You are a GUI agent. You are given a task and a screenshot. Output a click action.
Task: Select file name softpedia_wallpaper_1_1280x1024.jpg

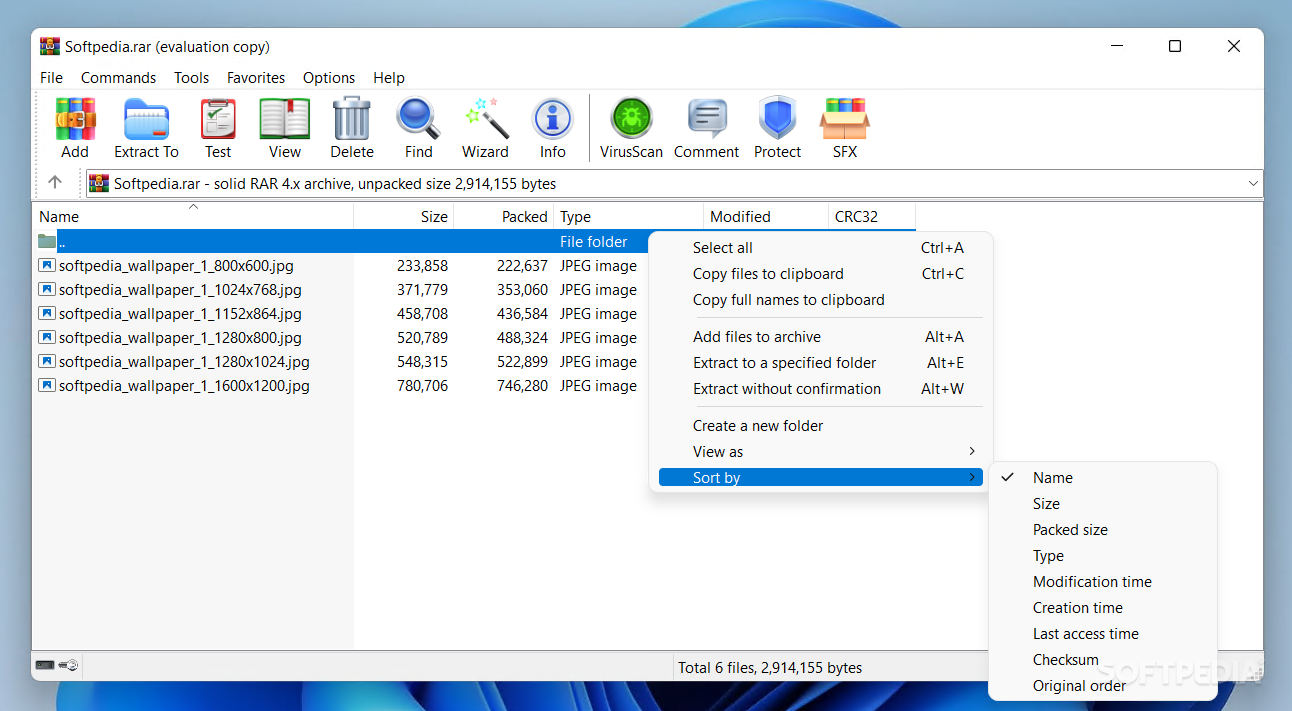(184, 361)
